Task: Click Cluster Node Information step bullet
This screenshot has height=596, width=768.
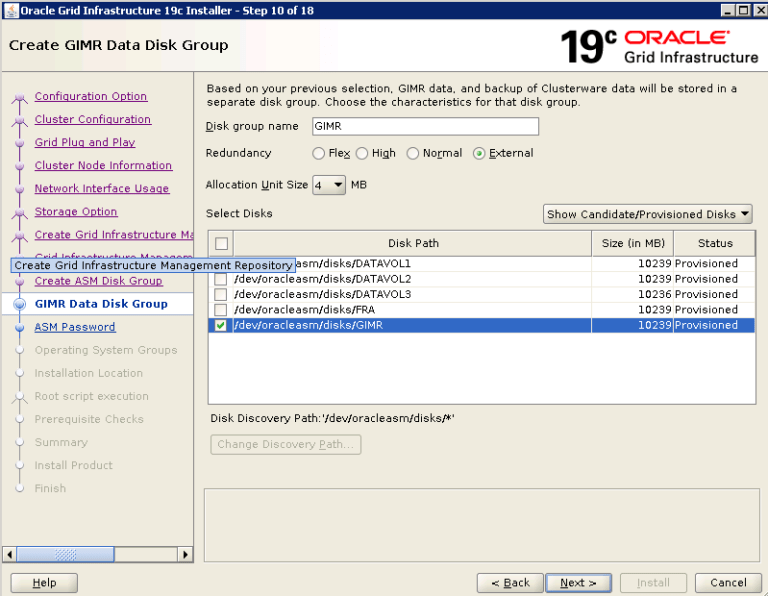Action: pyautogui.click(x=20, y=166)
